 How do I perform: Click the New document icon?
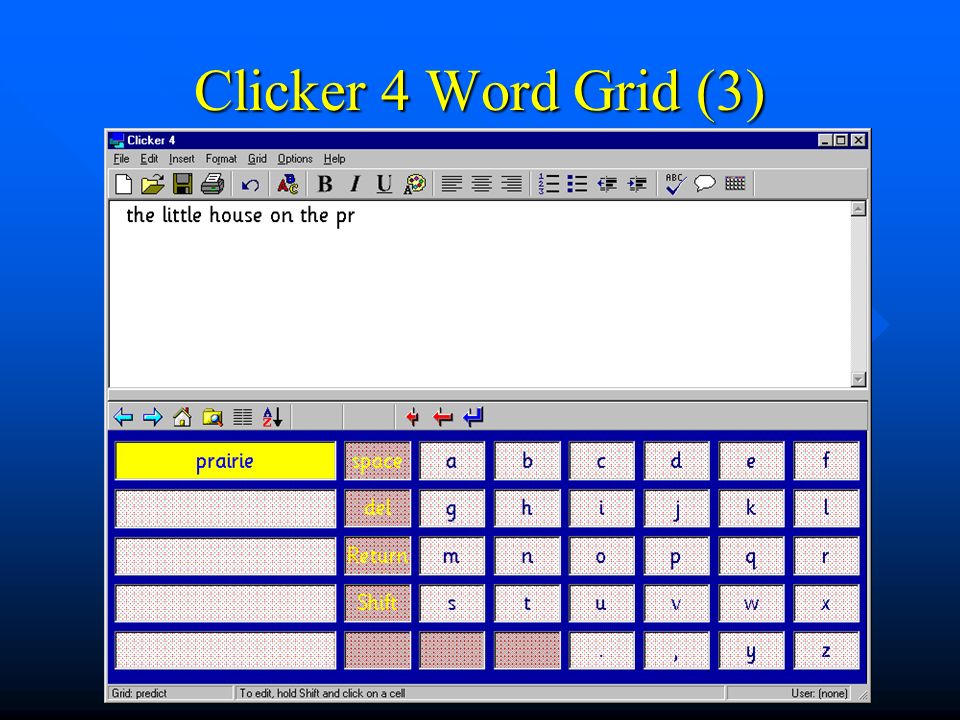tap(124, 184)
